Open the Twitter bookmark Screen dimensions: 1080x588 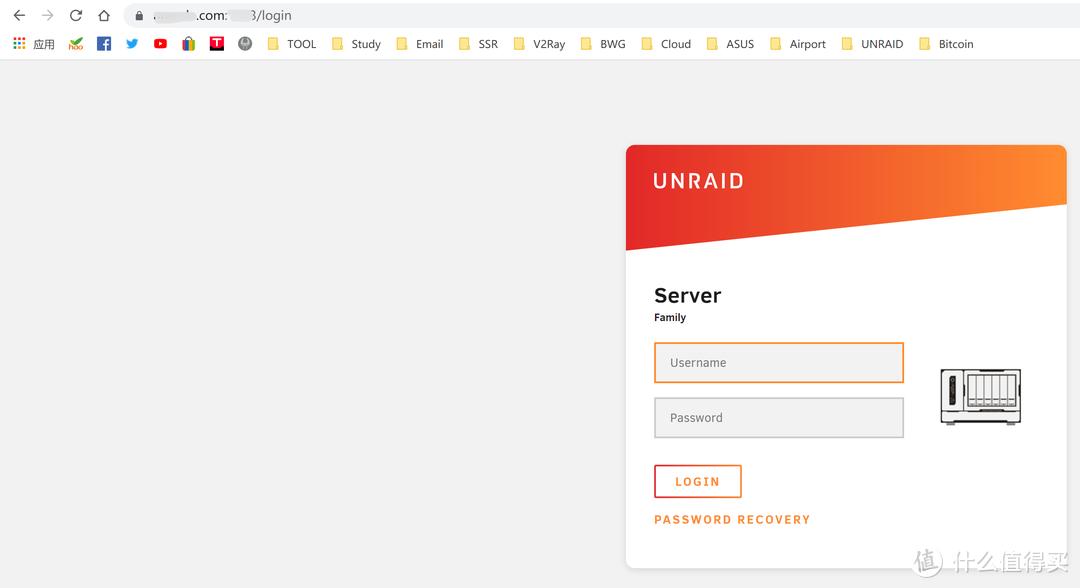click(x=132, y=44)
